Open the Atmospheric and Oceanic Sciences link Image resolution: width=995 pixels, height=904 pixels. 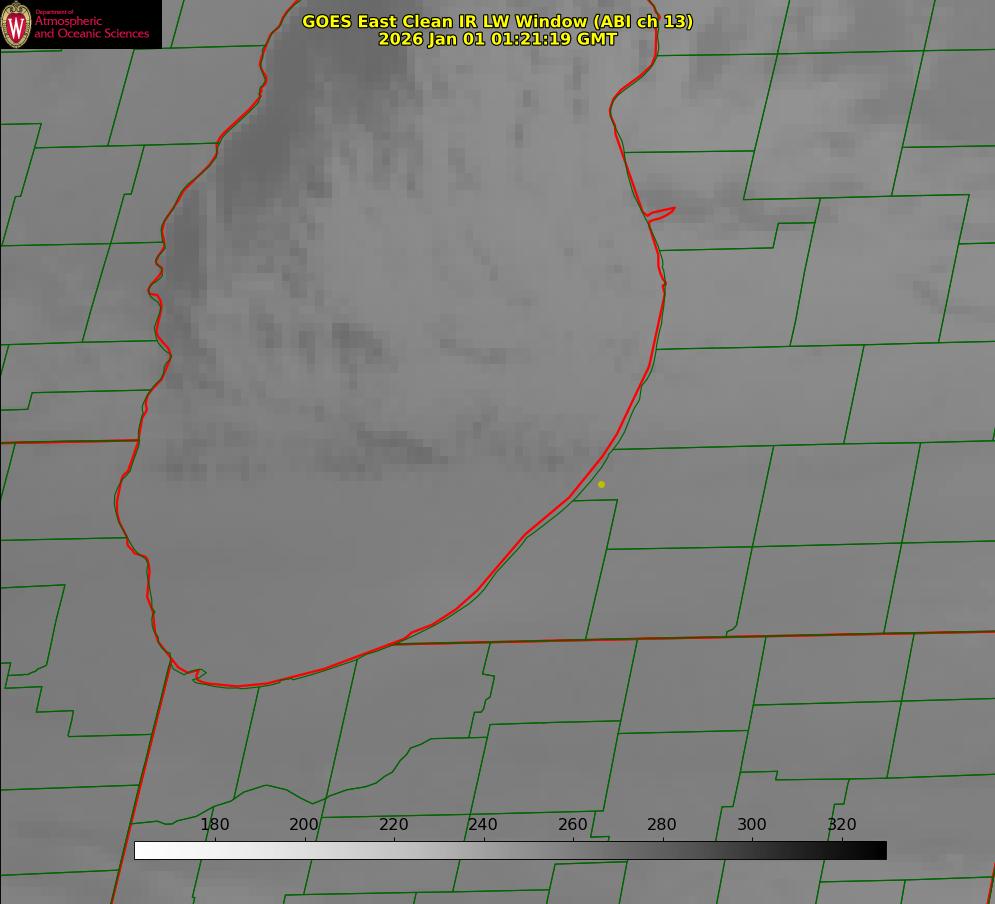point(91,28)
